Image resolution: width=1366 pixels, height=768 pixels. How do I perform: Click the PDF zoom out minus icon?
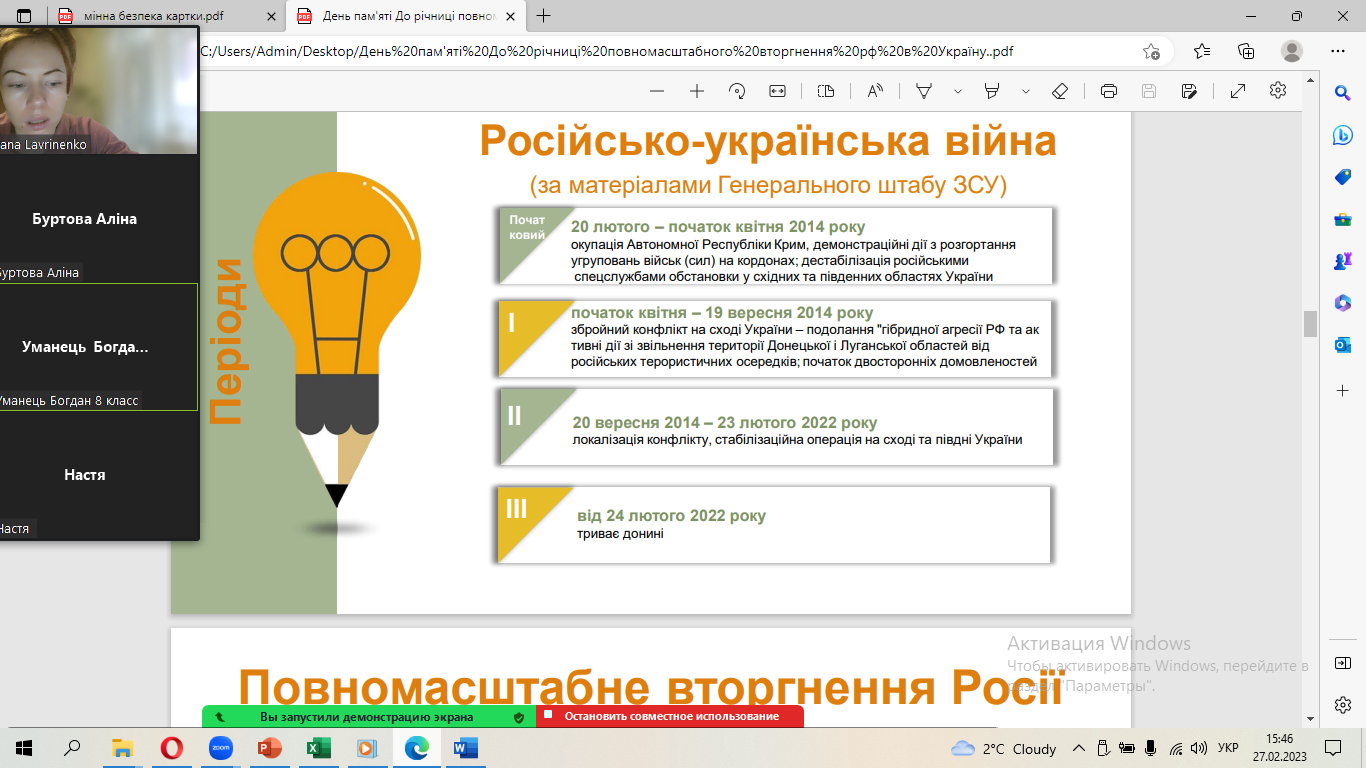tap(657, 91)
